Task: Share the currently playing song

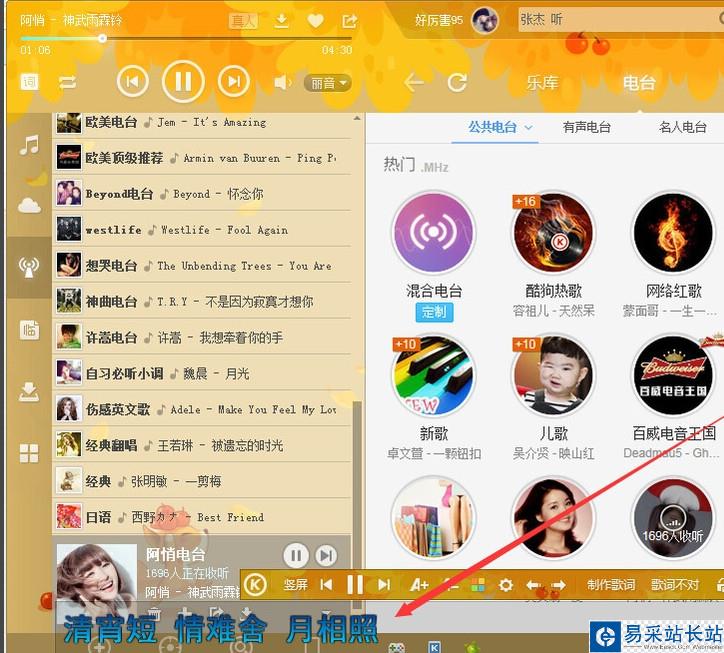Action: pyautogui.click(x=350, y=20)
